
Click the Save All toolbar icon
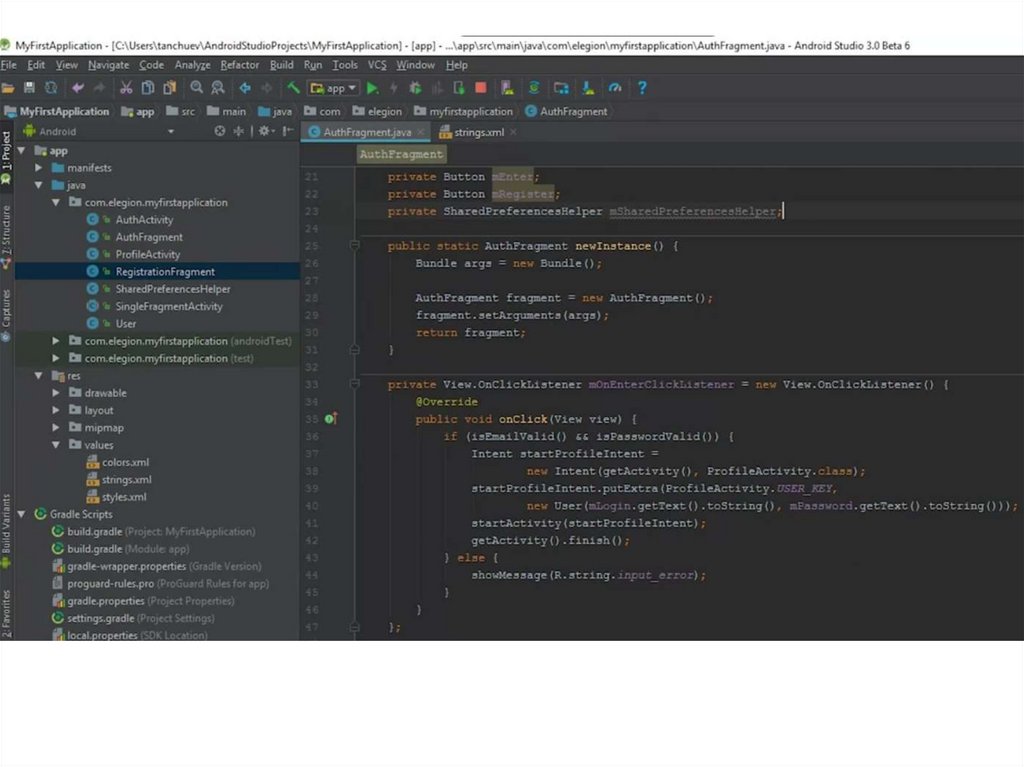coord(29,88)
